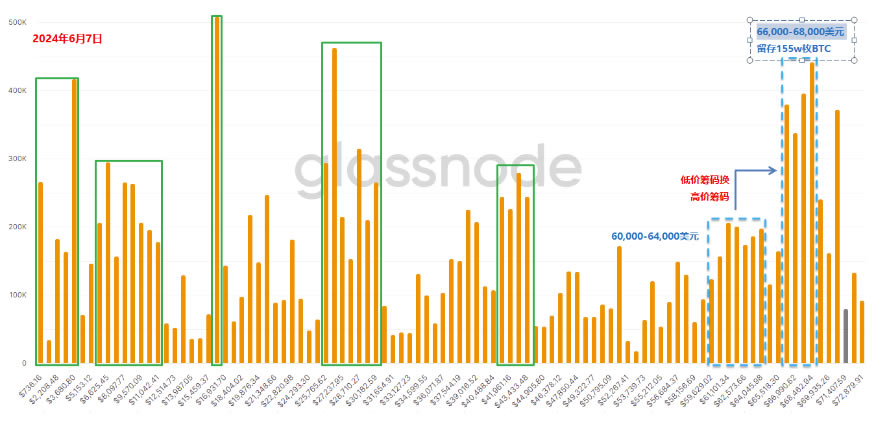Image resolution: width=876 pixels, height=424 pixels.
Task: Select the highlighted 66,000-68,000美元 text
Action: coord(801,32)
